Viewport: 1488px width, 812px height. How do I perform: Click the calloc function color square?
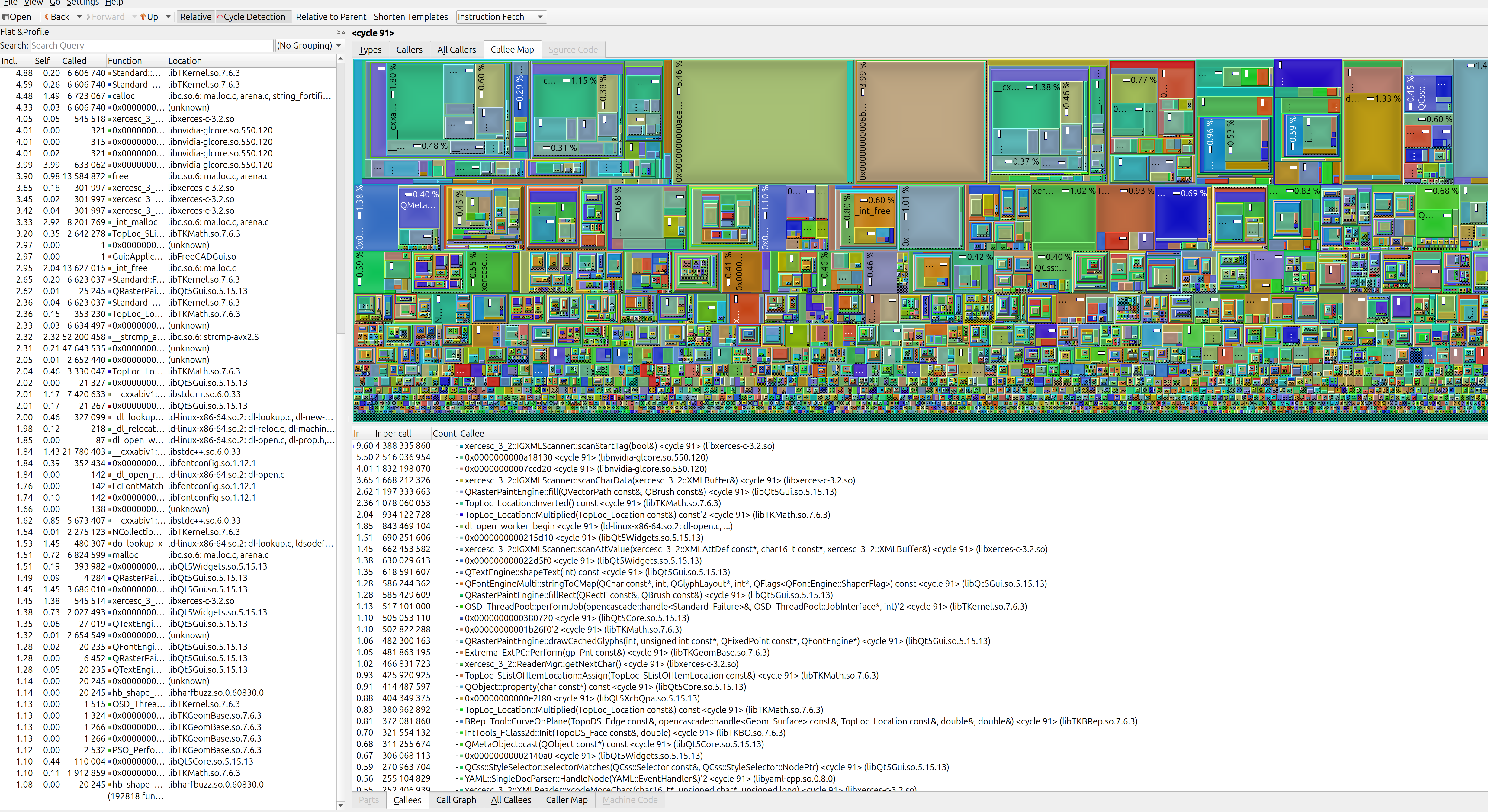[x=109, y=96]
